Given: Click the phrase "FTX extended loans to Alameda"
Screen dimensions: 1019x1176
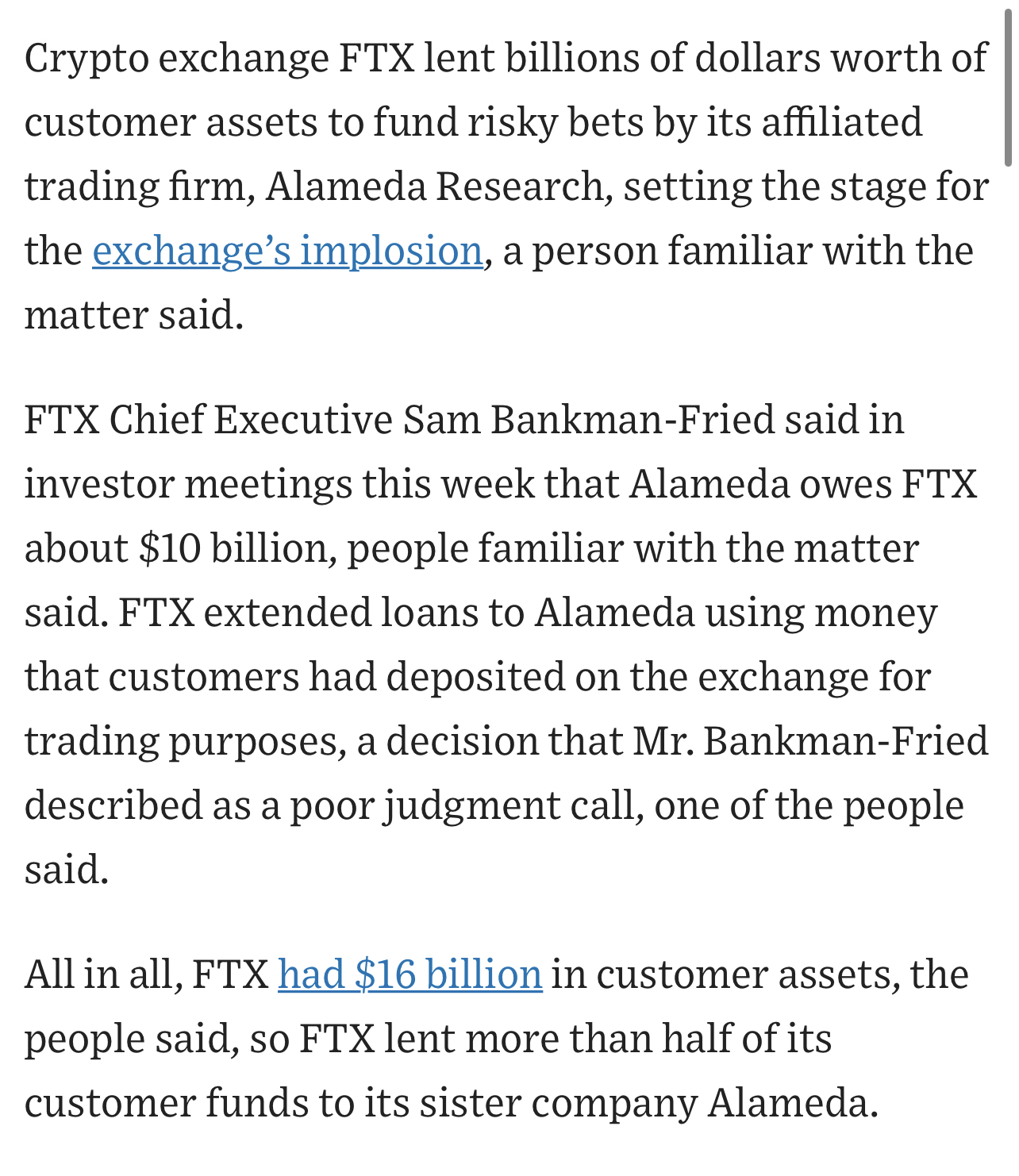Looking at the screenshot, I should pyautogui.click(x=406, y=613).
